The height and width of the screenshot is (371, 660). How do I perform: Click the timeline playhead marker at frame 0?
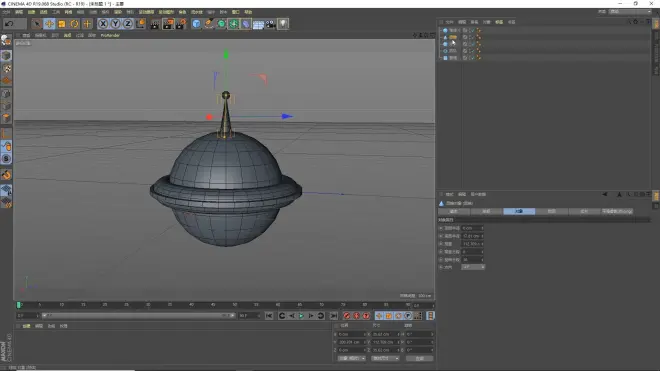[19, 305]
